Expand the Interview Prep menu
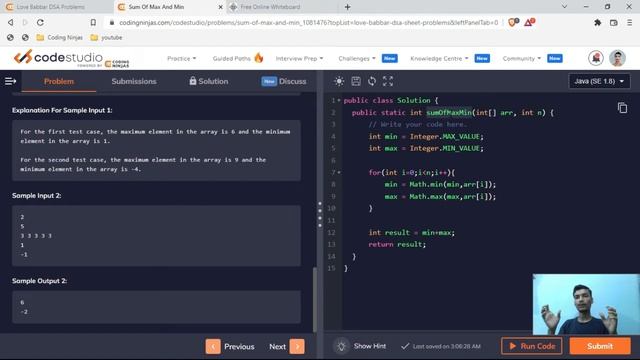 [x=299, y=58]
